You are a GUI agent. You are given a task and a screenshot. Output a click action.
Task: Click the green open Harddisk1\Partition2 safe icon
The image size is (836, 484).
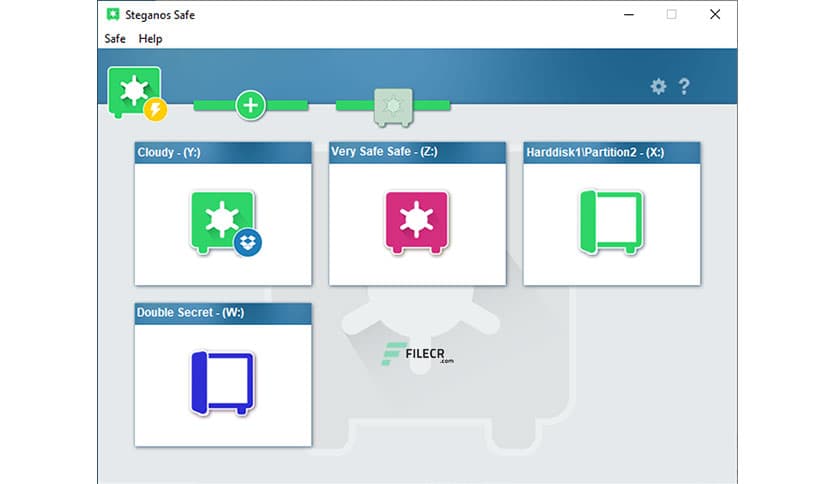(x=612, y=222)
